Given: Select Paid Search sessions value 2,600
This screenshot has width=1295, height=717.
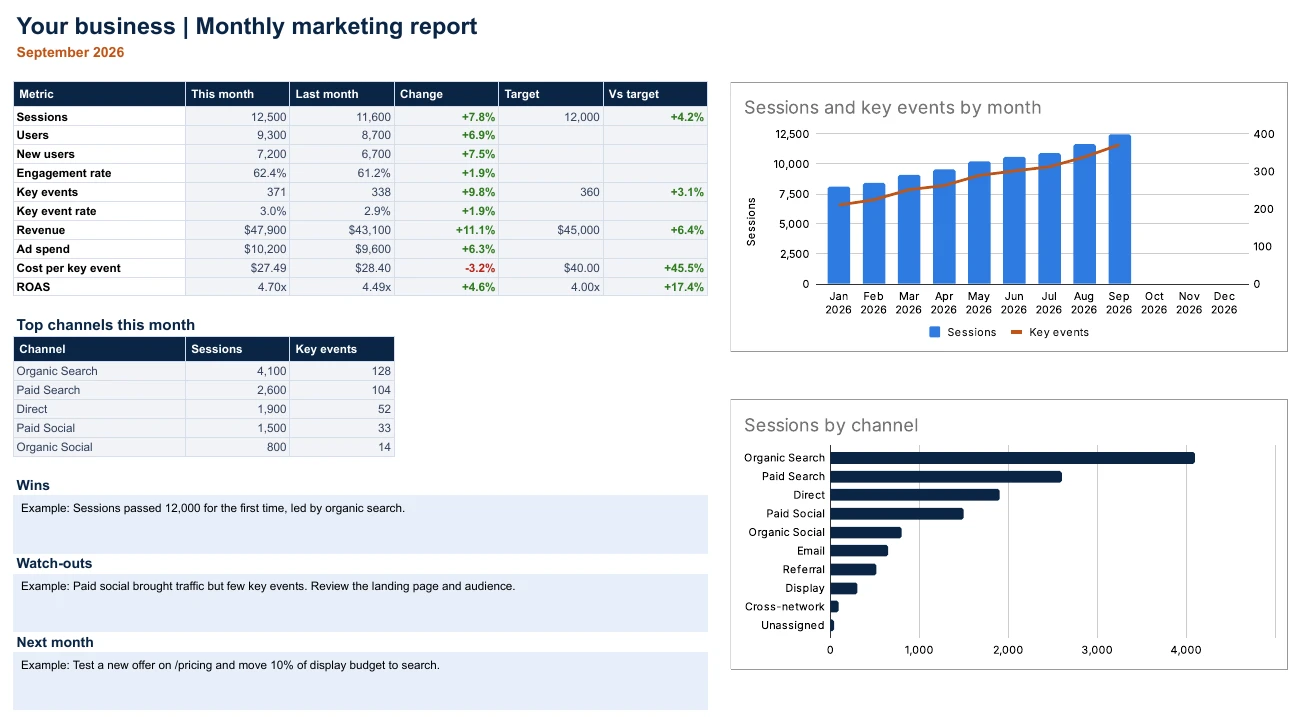Looking at the screenshot, I should click(271, 390).
